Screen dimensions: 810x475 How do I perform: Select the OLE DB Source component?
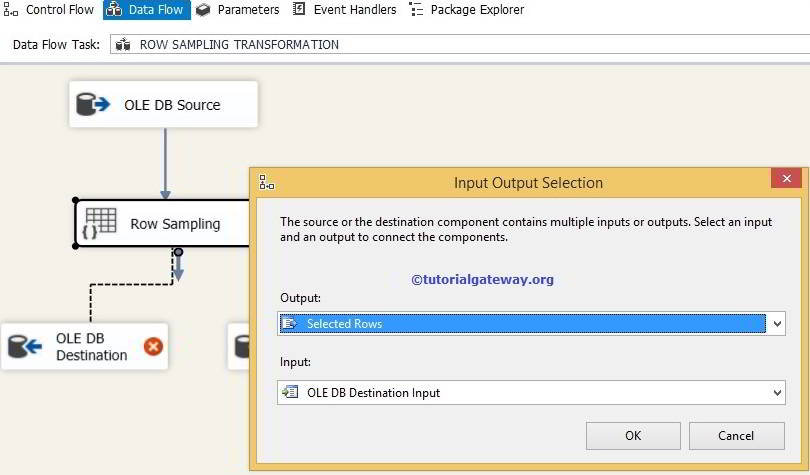(163, 104)
